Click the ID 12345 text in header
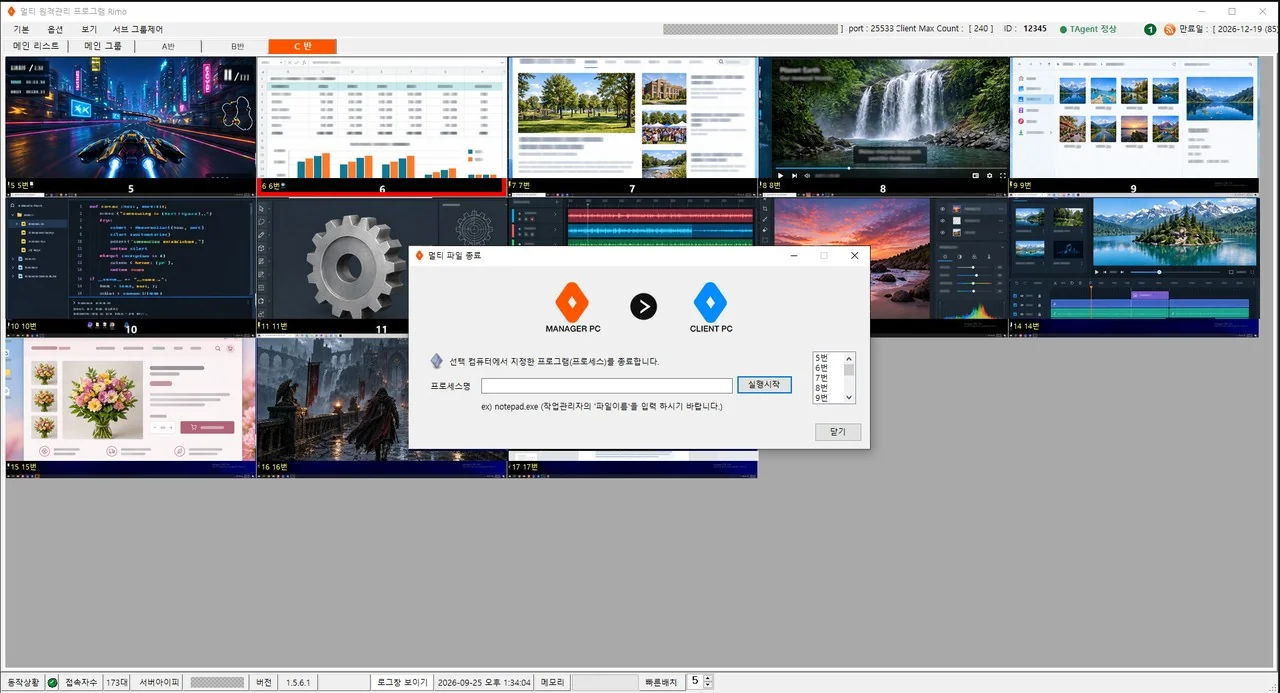1280x693 pixels. 1024,29
